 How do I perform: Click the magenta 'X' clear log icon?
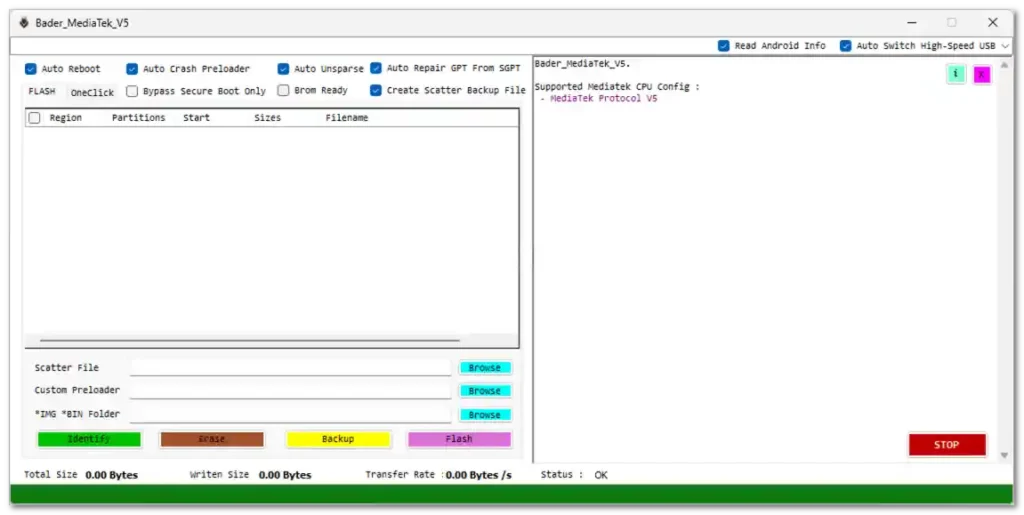[x=982, y=74]
